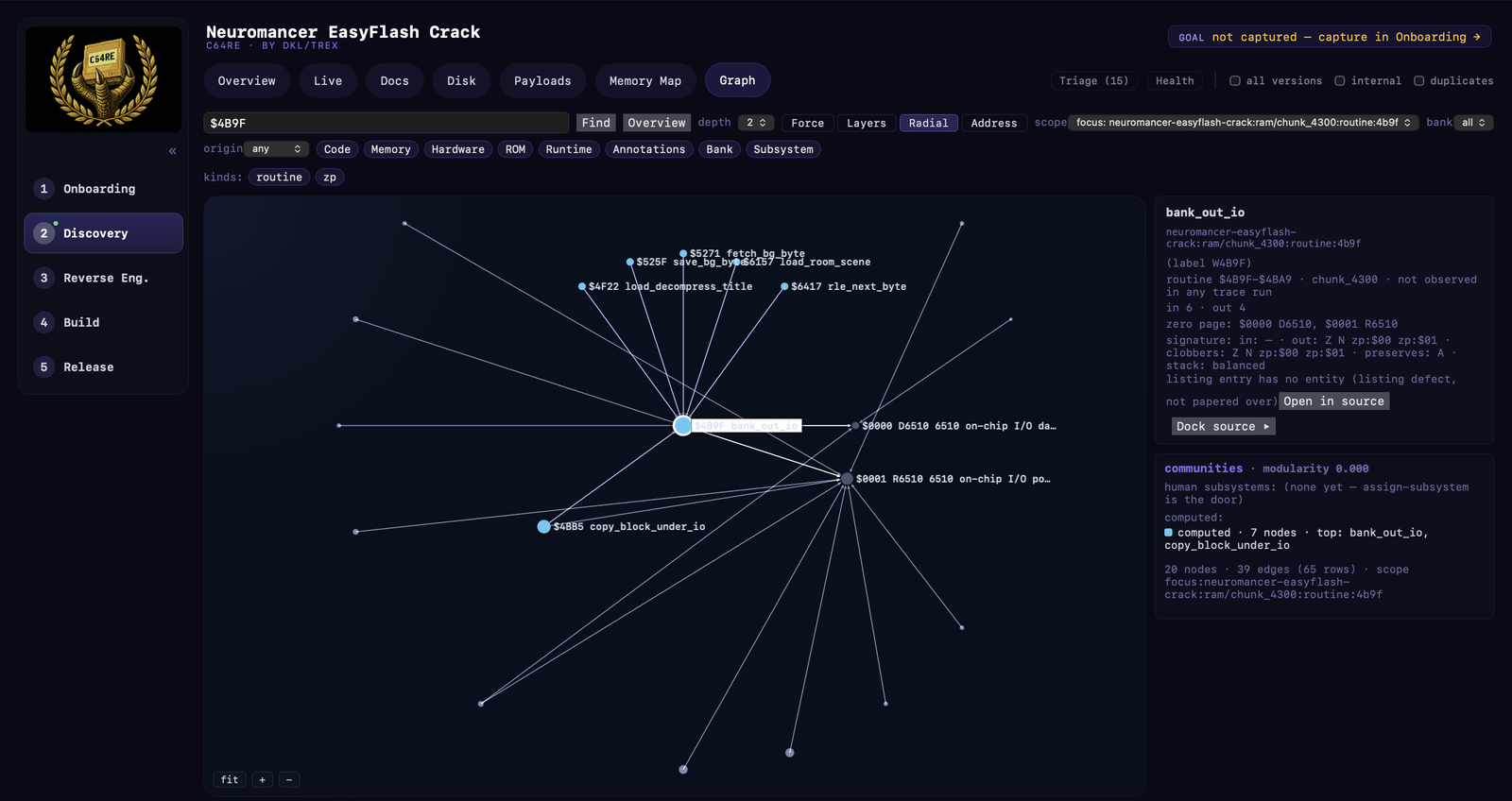Toggle the Force layout mode

[807, 123]
